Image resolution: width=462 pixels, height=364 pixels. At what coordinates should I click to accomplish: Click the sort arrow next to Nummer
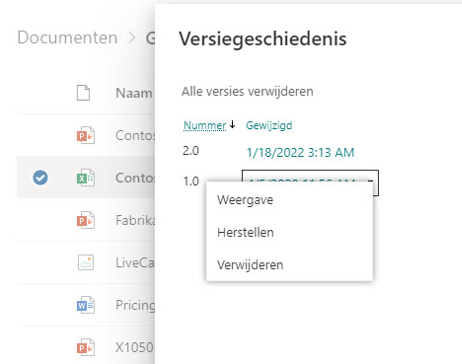(x=232, y=125)
